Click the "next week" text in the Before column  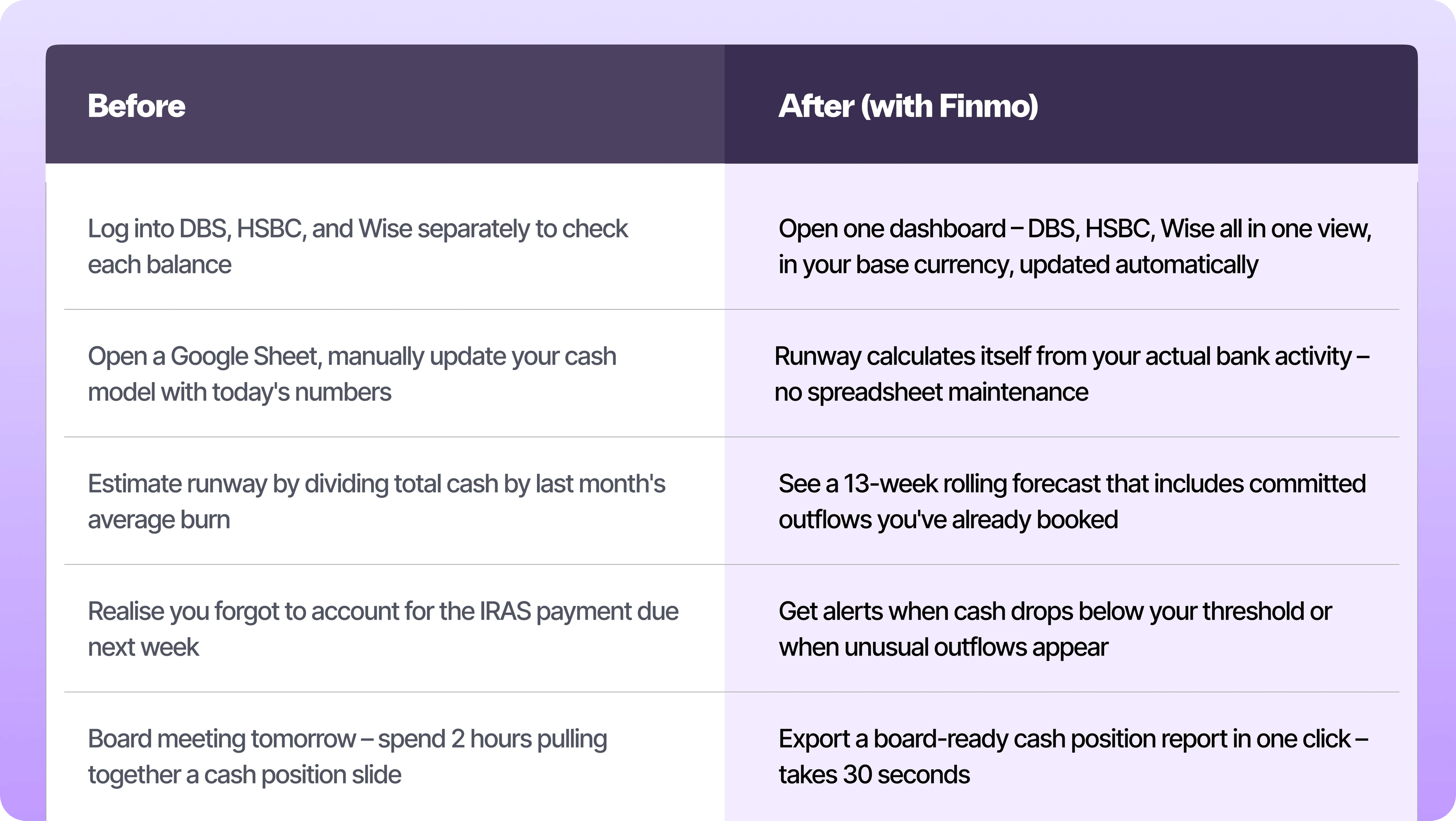pos(143,647)
